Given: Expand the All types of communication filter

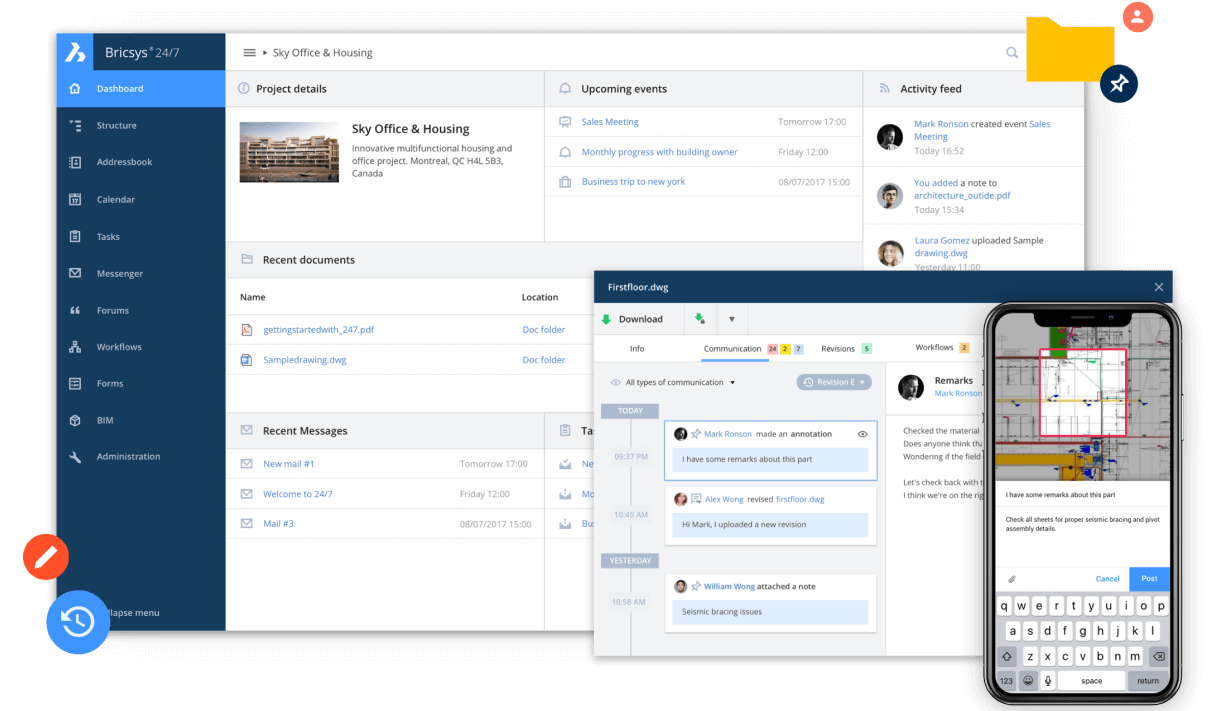Looking at the screenshot, I should pyautogui.click(x=673, y=383).
